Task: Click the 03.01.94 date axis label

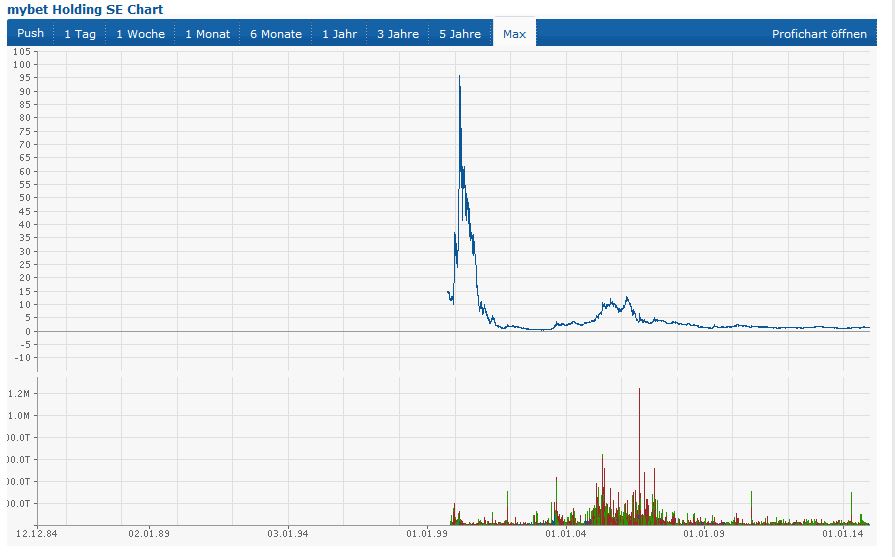Action: (x=288, y=534)
